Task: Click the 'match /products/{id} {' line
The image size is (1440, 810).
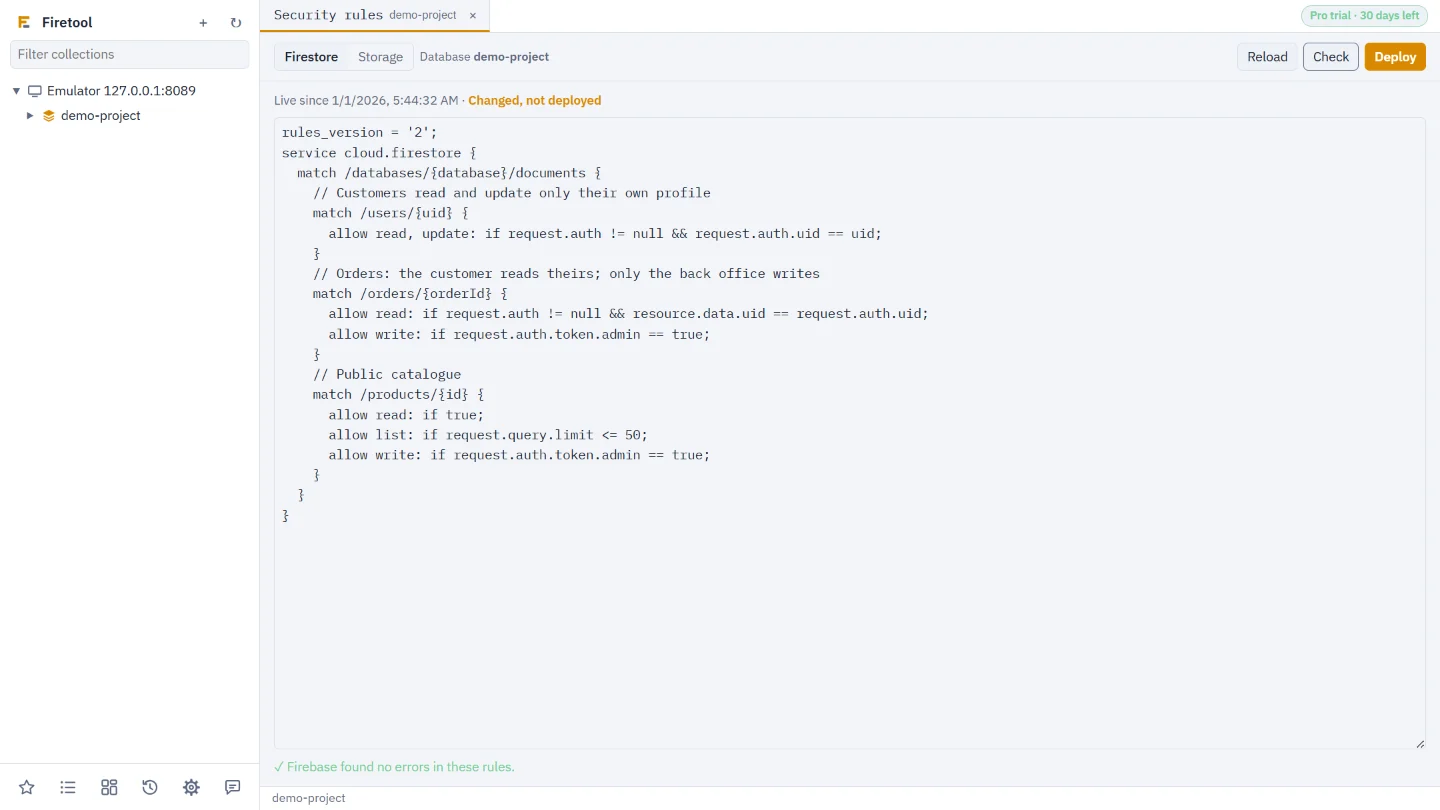Action: pyautogui.click(x=398, y=395)
